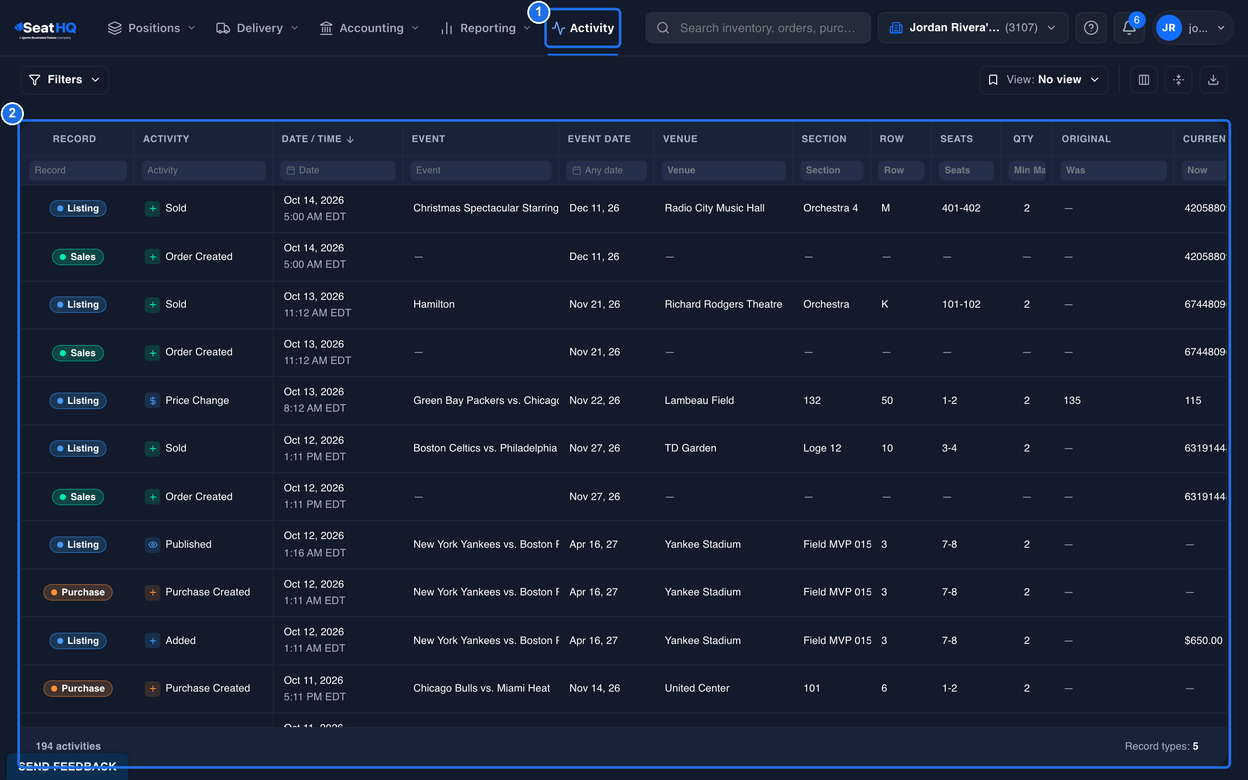Image resolution: width=1248 pixels, height=780 pixels.
Task: Click the Row filter input
Action: click(902, 171)
